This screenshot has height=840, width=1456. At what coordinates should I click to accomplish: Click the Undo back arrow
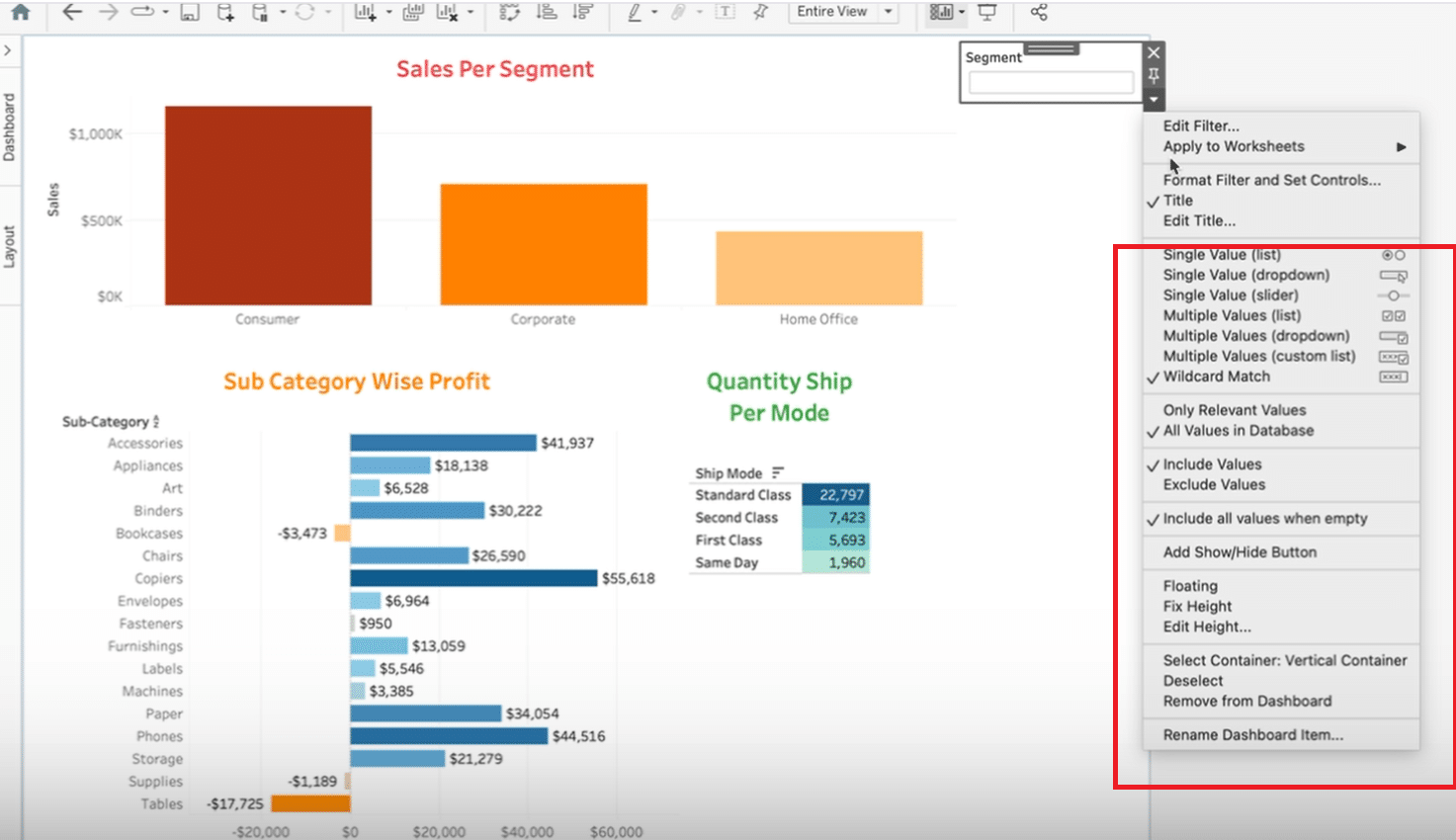point(71,12)
